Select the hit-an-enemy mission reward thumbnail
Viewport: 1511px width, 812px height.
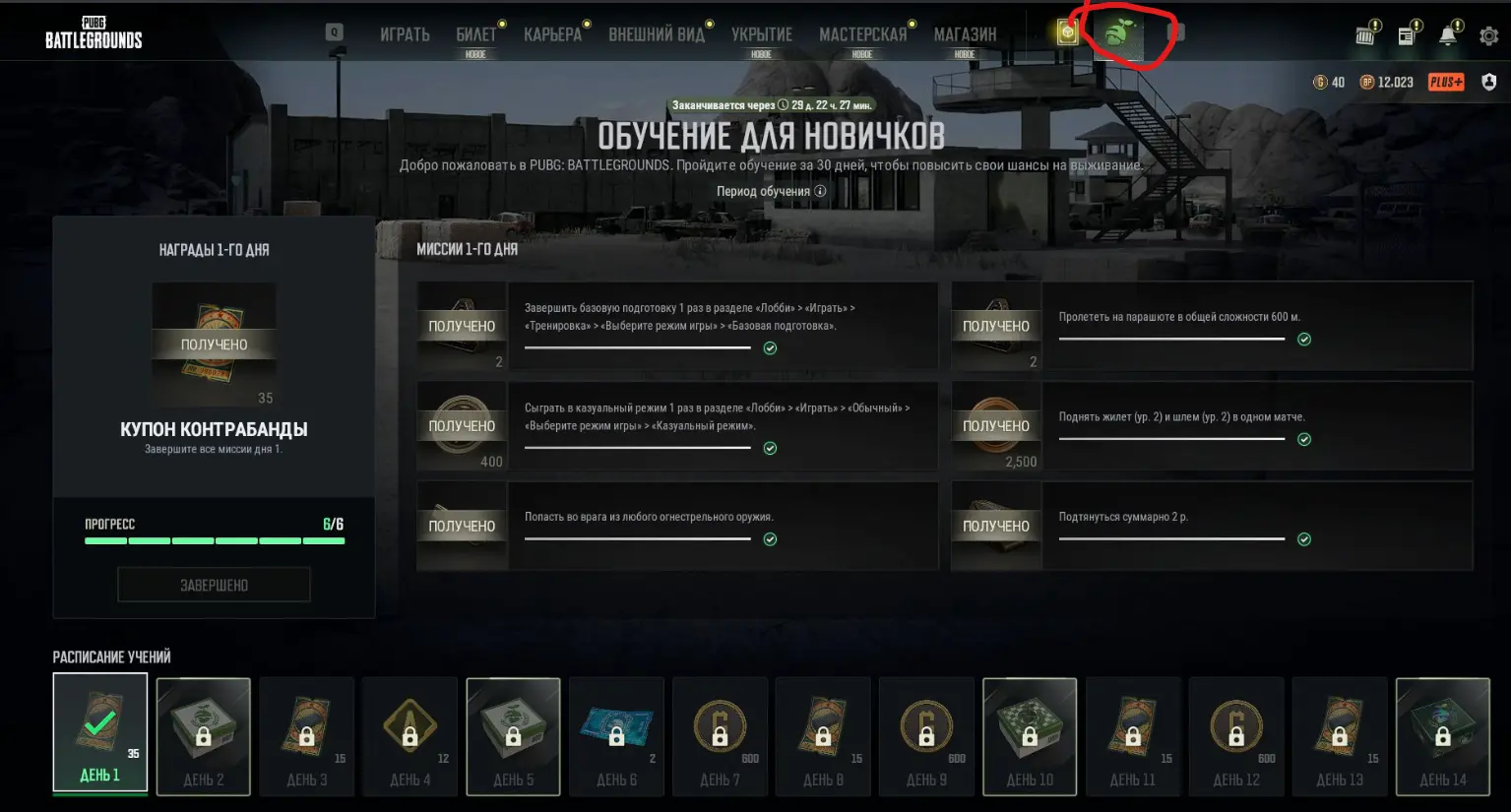pyautogui.click(x=462, y=526)
